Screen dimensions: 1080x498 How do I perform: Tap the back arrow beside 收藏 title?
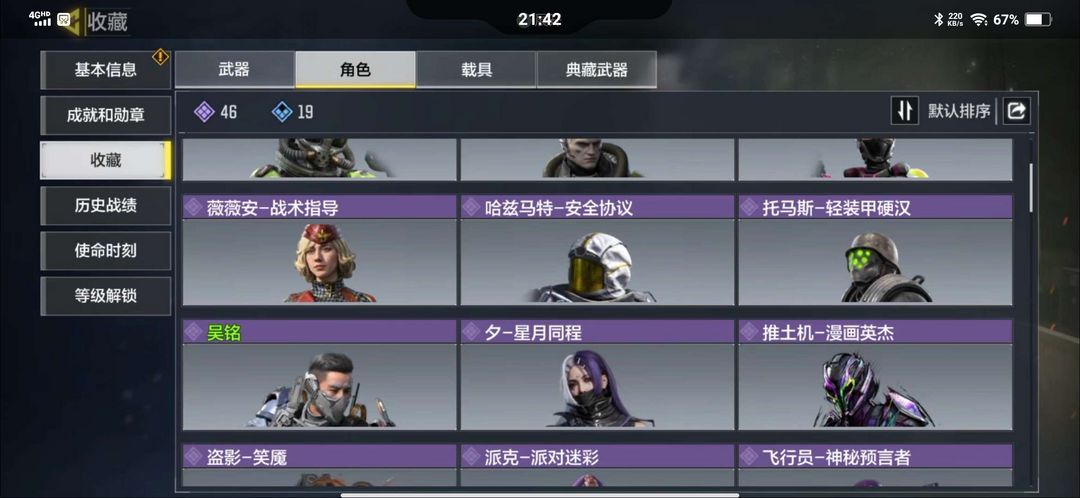pos(72,21)
